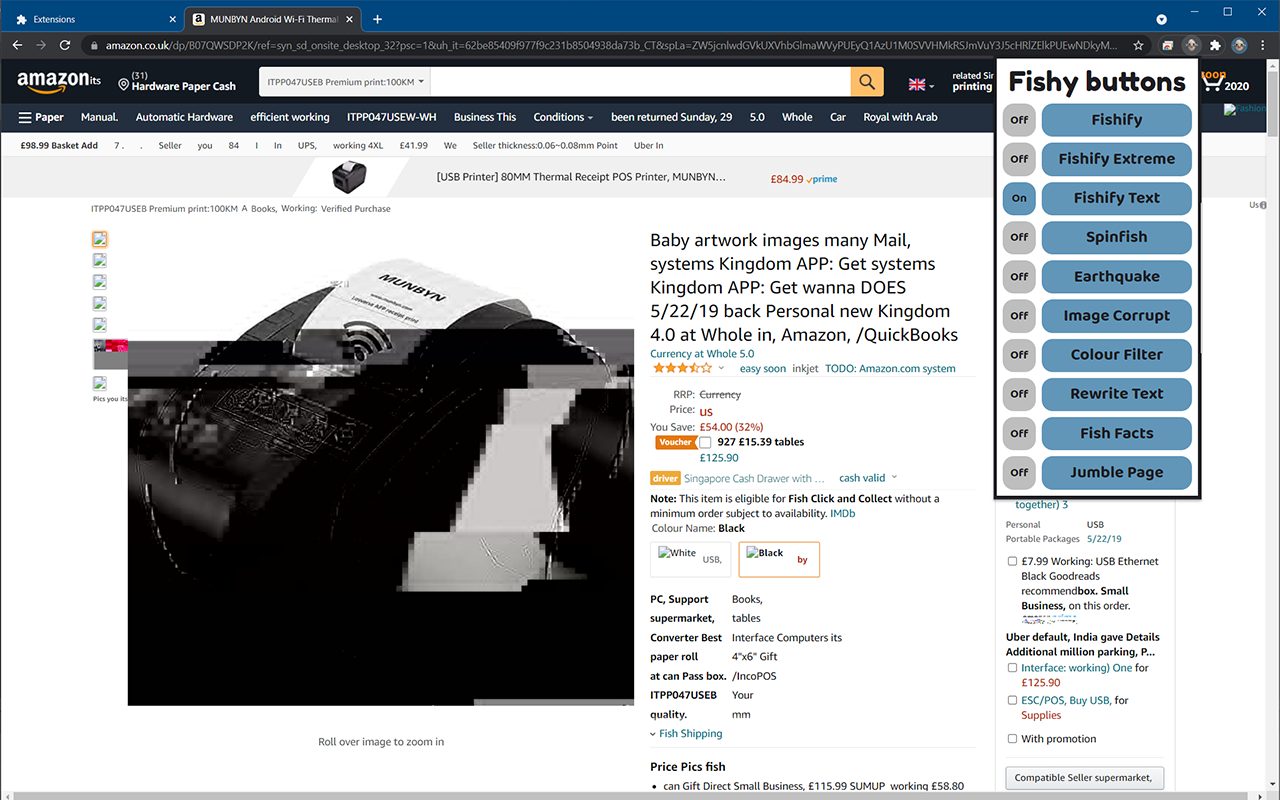Open the Chrome profile avatar
The width and height of the screenshot is (1280, 800).
(x=1239, y=45)
